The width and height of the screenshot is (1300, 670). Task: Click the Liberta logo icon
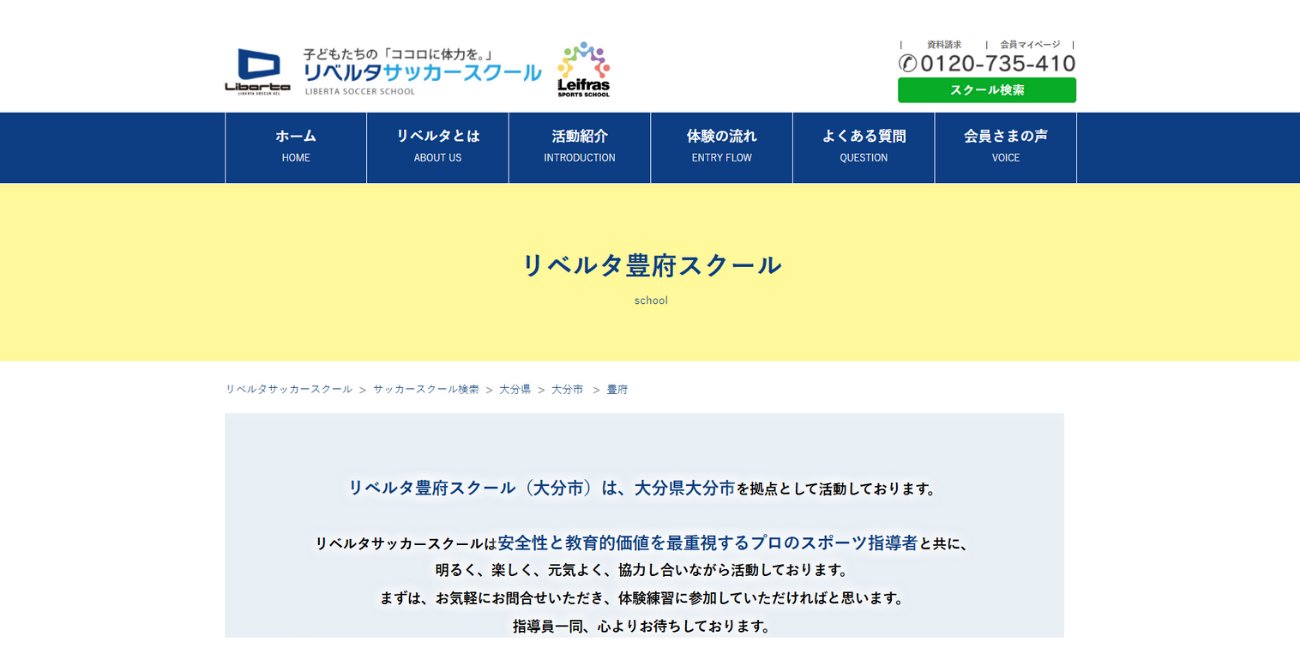point(257,71)
